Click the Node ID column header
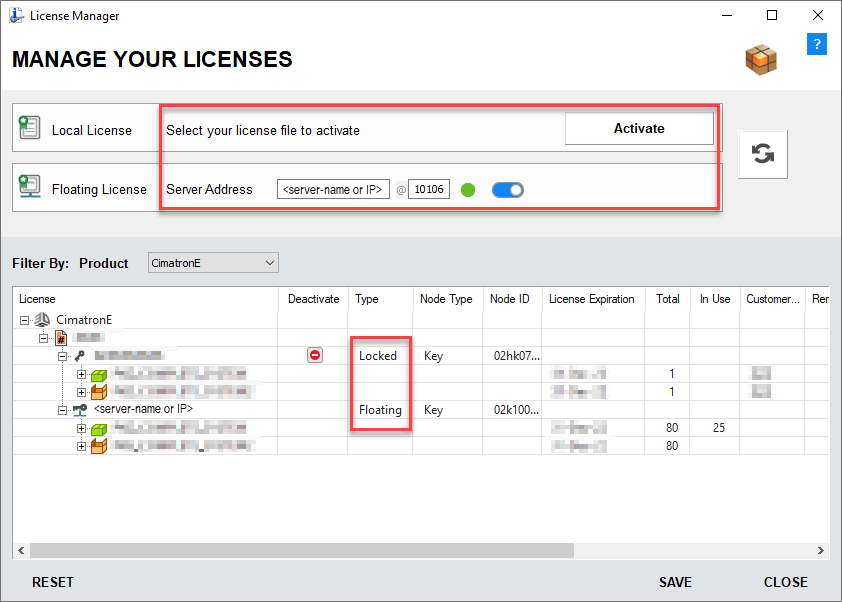The height and width of the screenshot is (602, 842). pos(512,299)
